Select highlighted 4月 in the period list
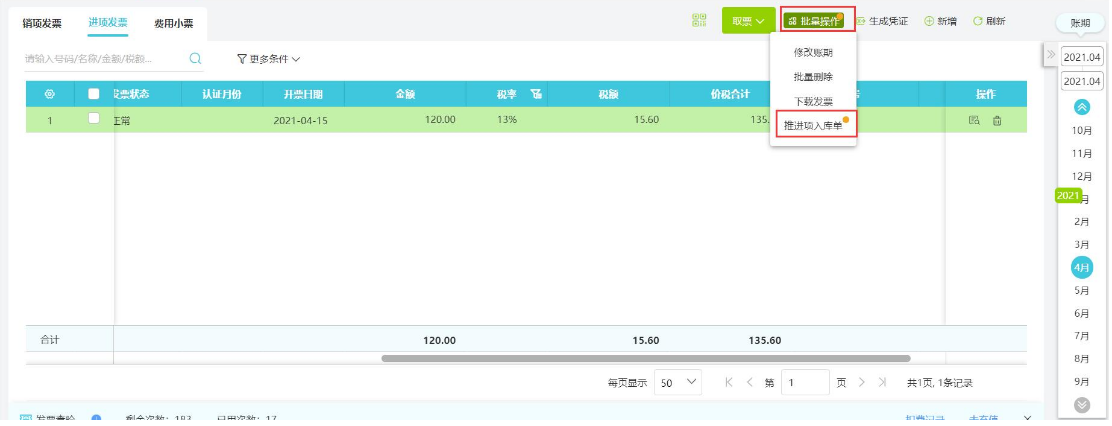 (1082, 267)
